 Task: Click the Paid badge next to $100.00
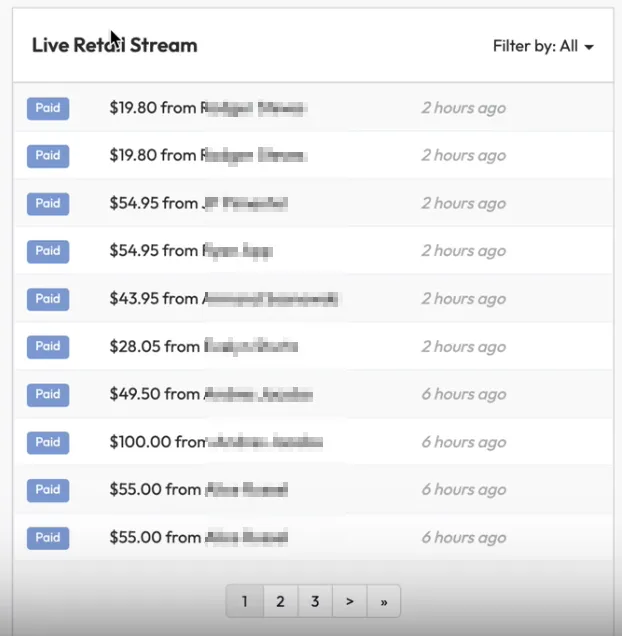(48, 442)
